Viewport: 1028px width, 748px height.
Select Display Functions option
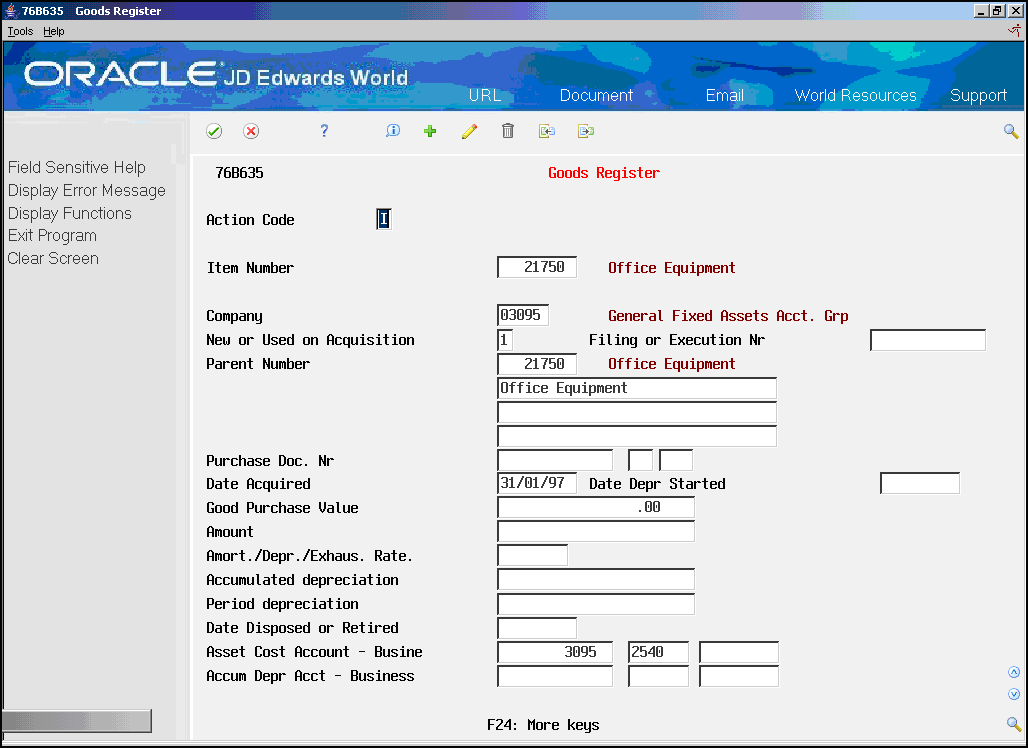69,214
